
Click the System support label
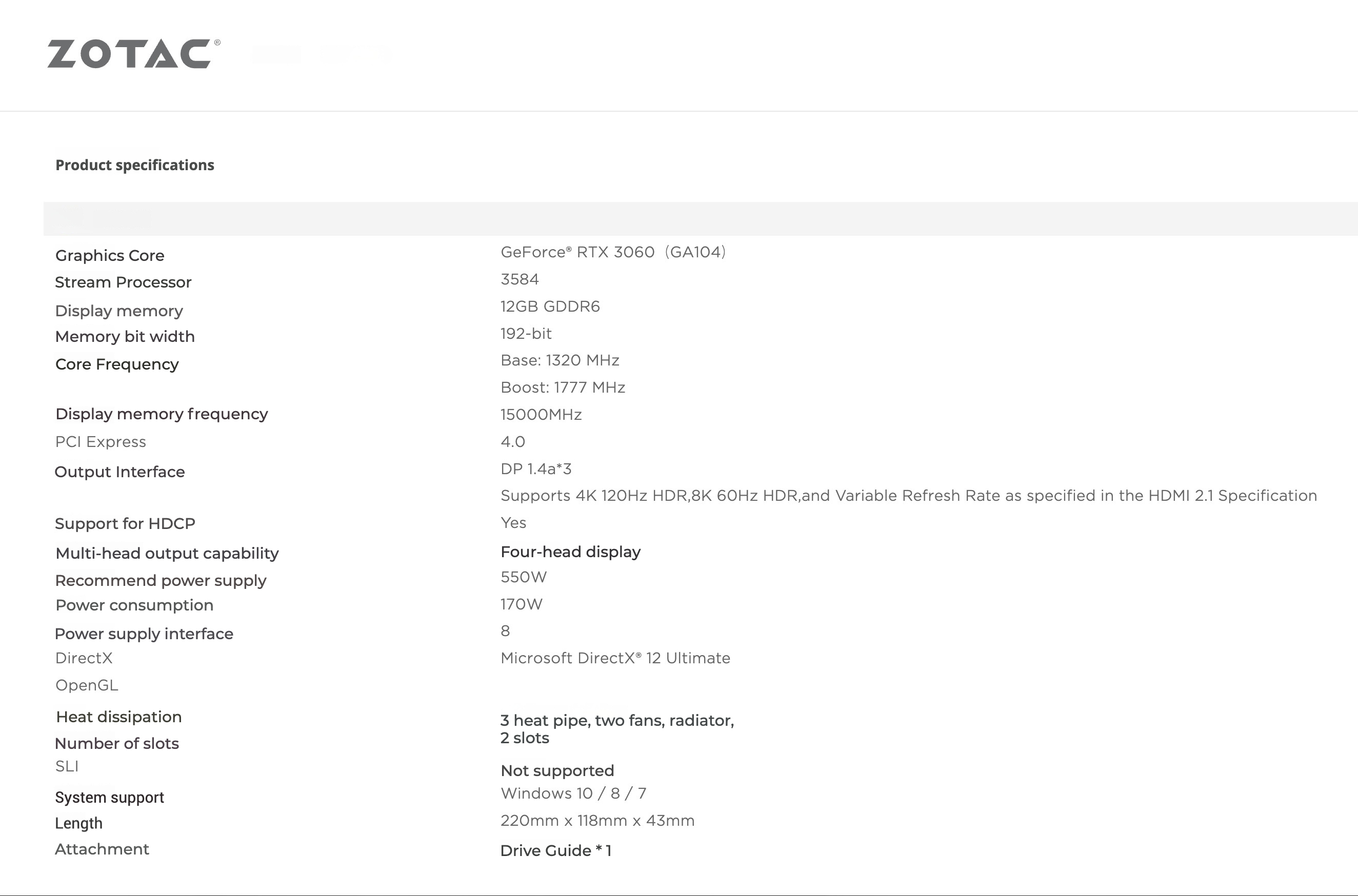click(110, 798)
